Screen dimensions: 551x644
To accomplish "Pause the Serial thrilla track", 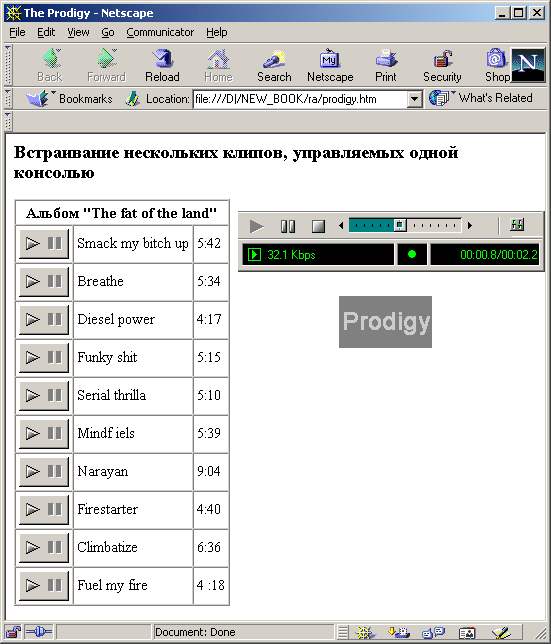I will (x=55, y=395).
